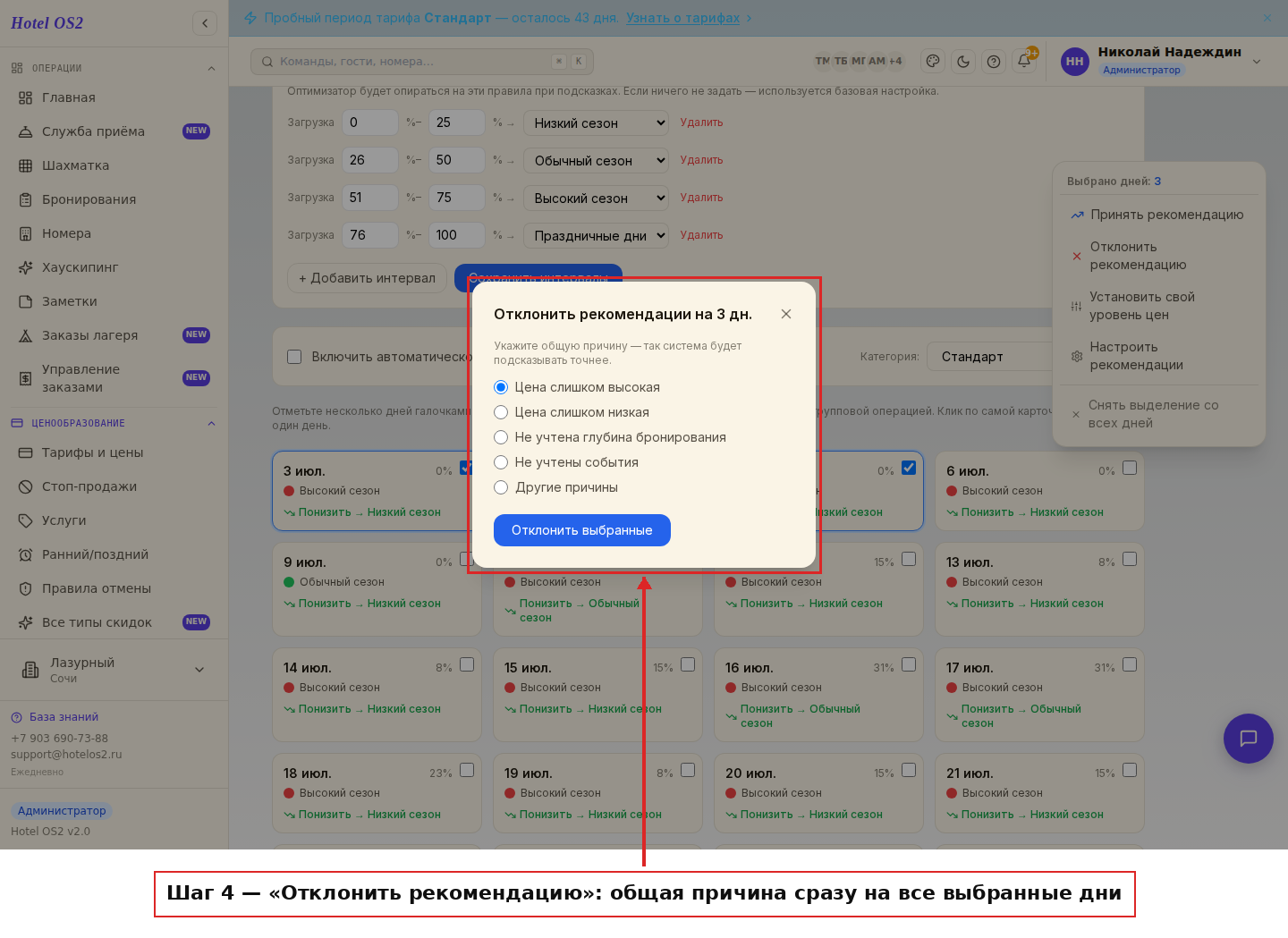1288x938 pixels.
Task: Open the color theme palette icon
Action: click(933, 61)
